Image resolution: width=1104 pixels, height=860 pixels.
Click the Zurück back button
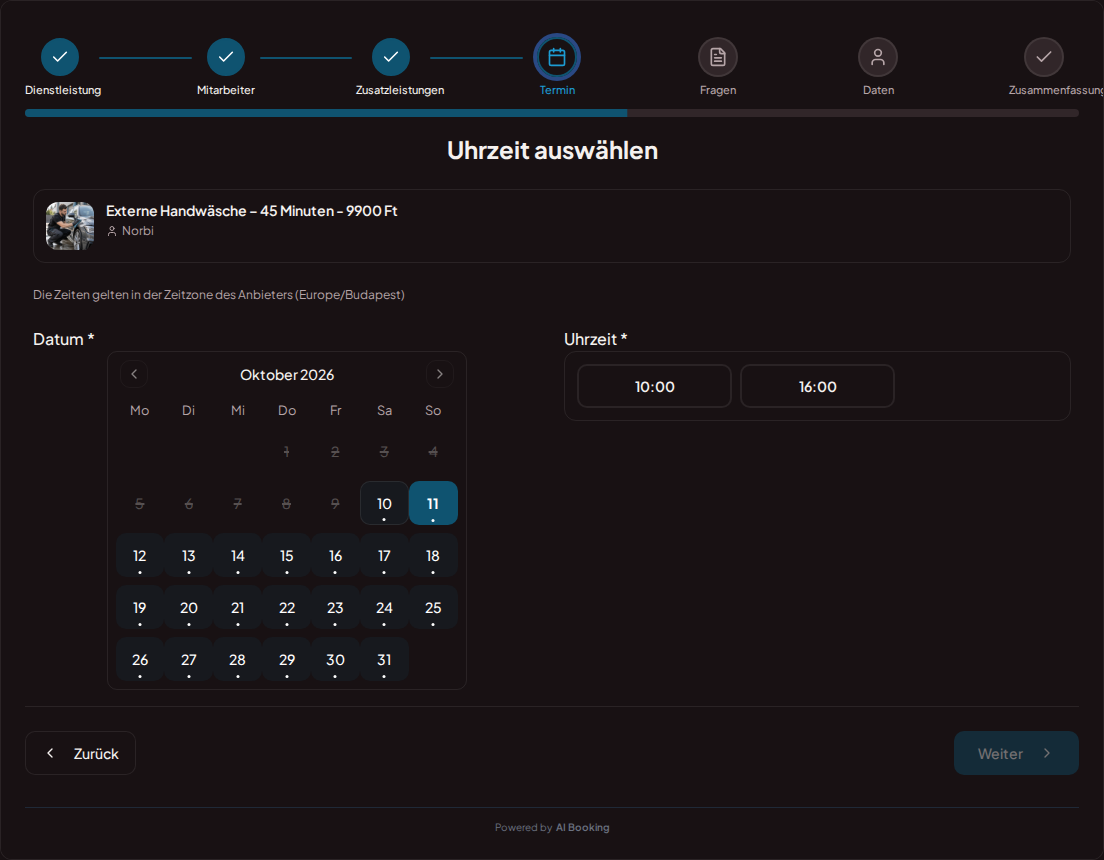click(x=80, y=753)
